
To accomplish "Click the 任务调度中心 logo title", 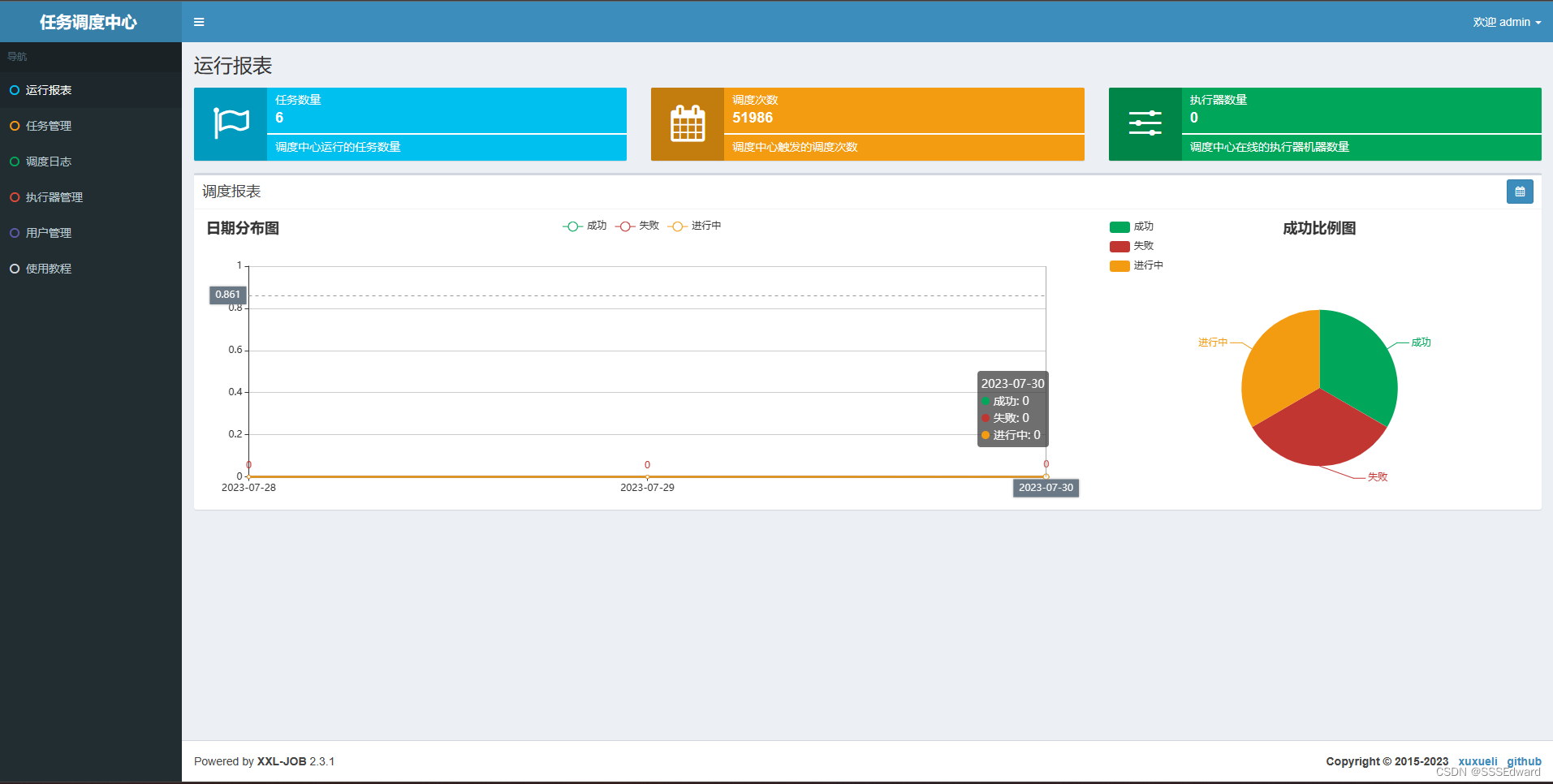I will click(x=88, y=22).
